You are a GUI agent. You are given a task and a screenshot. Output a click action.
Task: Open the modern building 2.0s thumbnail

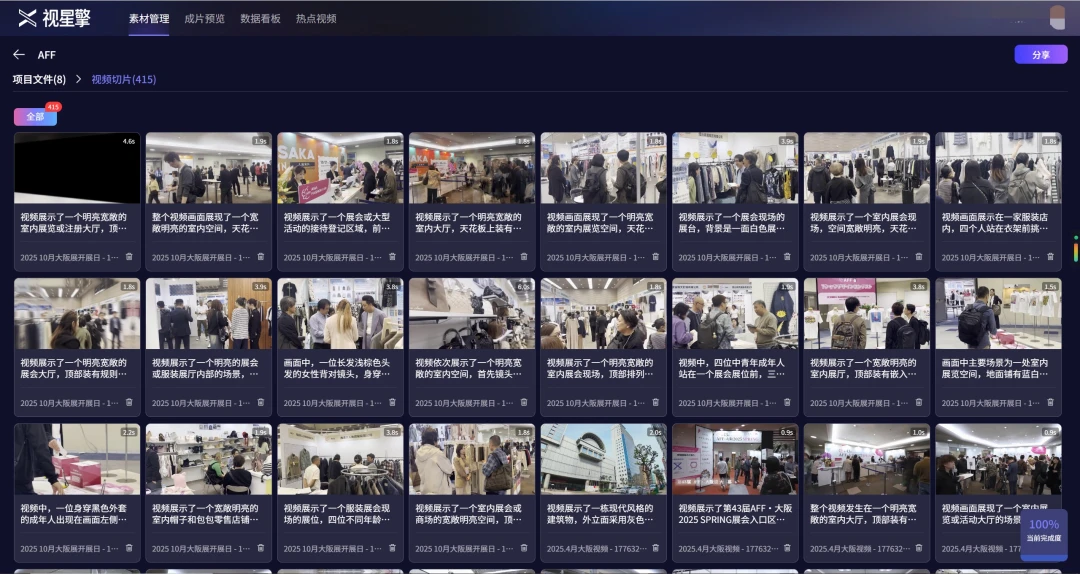click(603, 459)
